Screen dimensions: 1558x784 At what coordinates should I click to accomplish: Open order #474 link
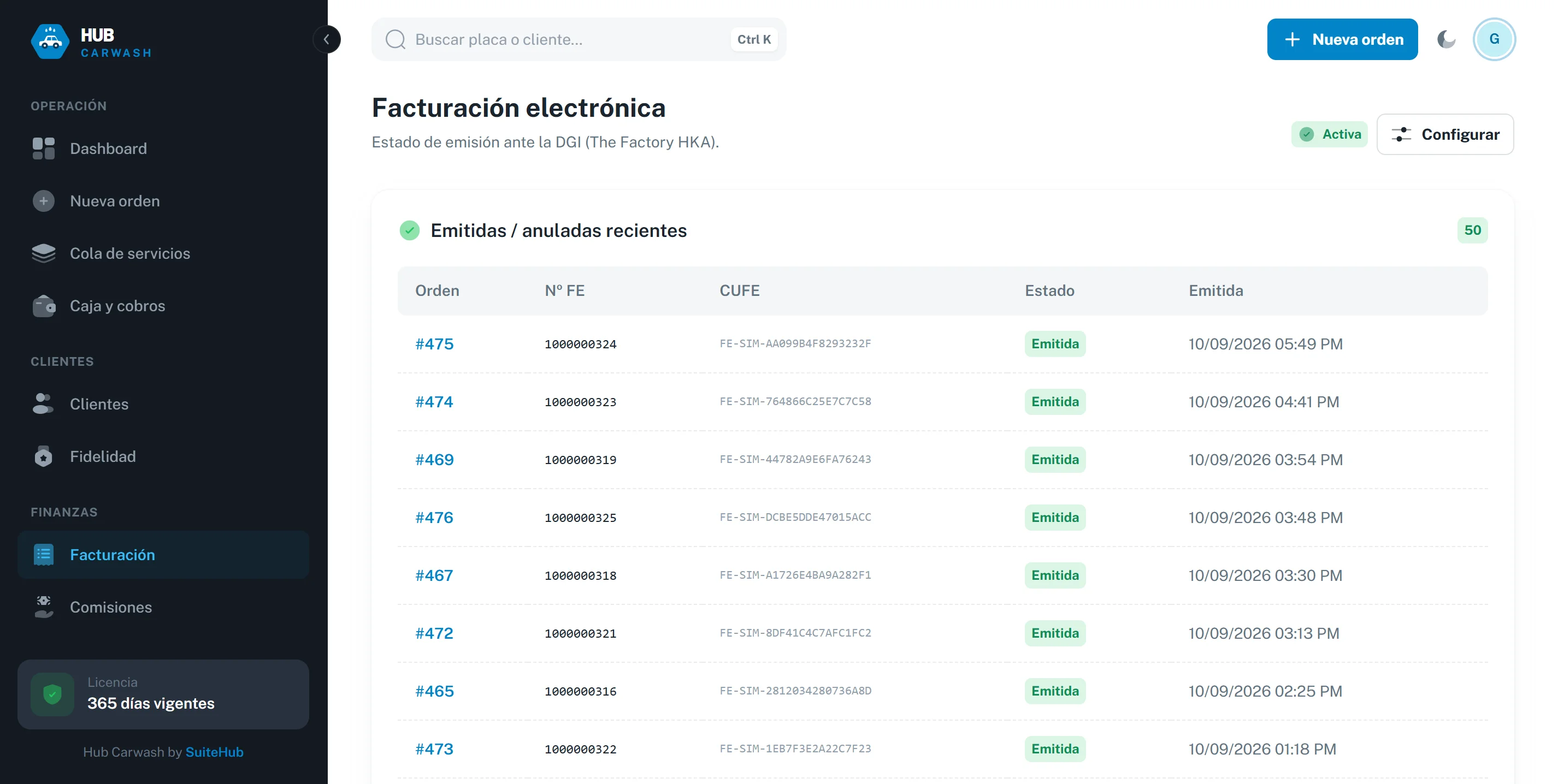434,402
